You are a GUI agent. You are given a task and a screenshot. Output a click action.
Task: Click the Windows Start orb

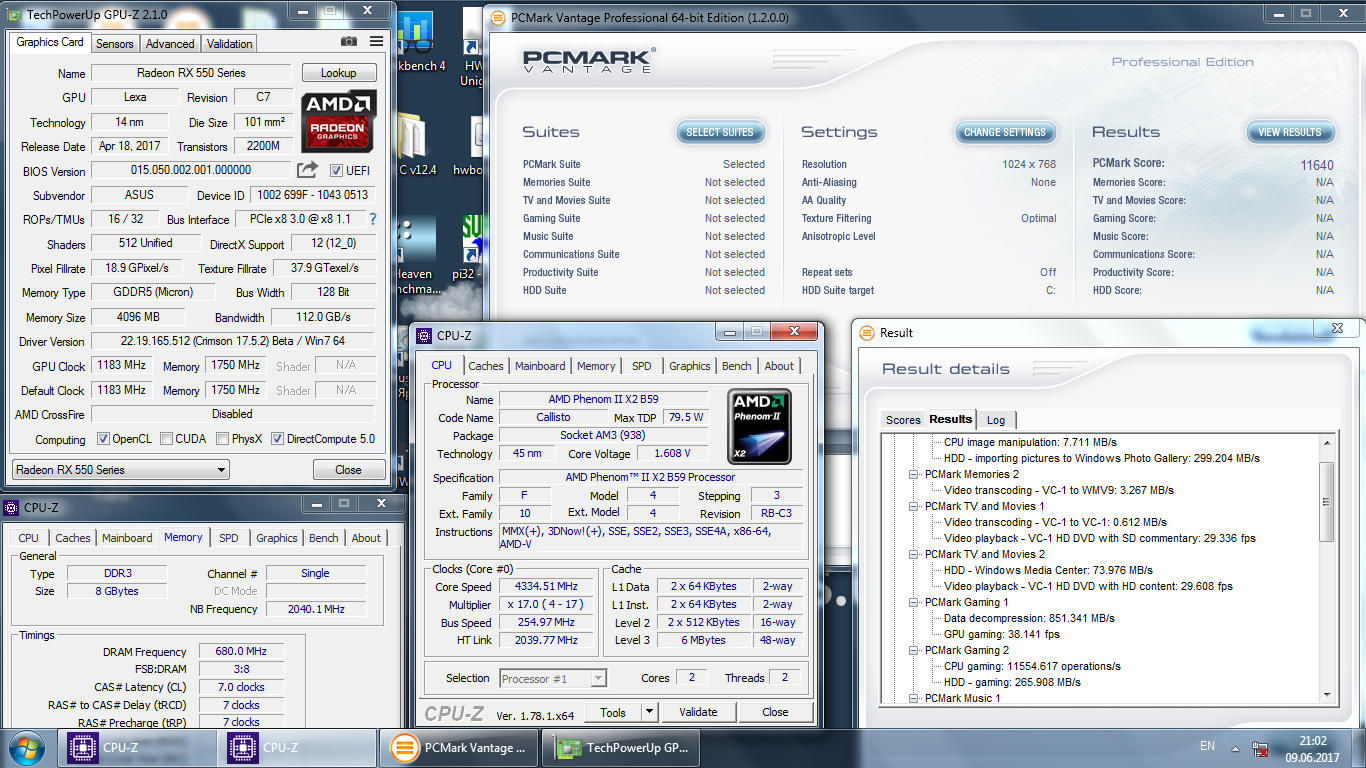point(25,748)
